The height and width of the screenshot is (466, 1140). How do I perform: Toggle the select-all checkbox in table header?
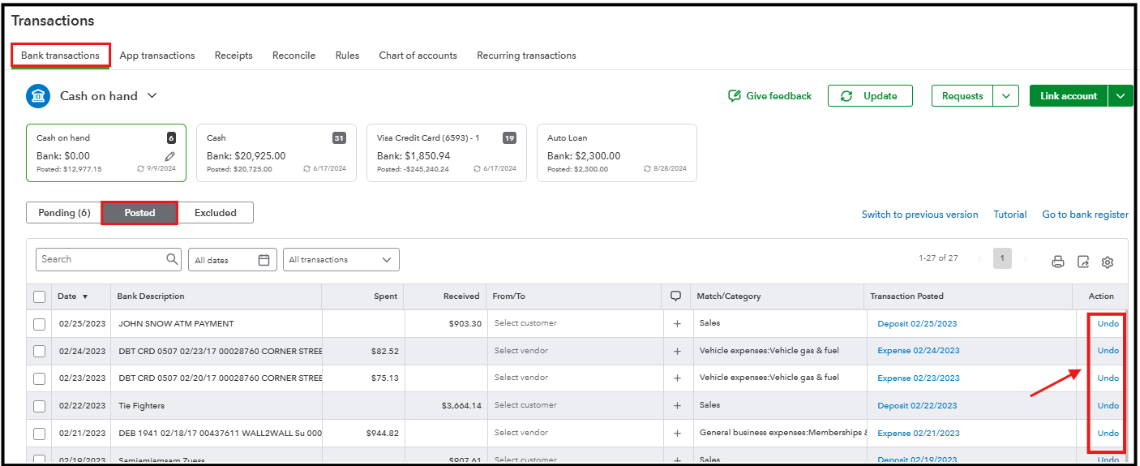pyautogui.click(x=39, y=297)
